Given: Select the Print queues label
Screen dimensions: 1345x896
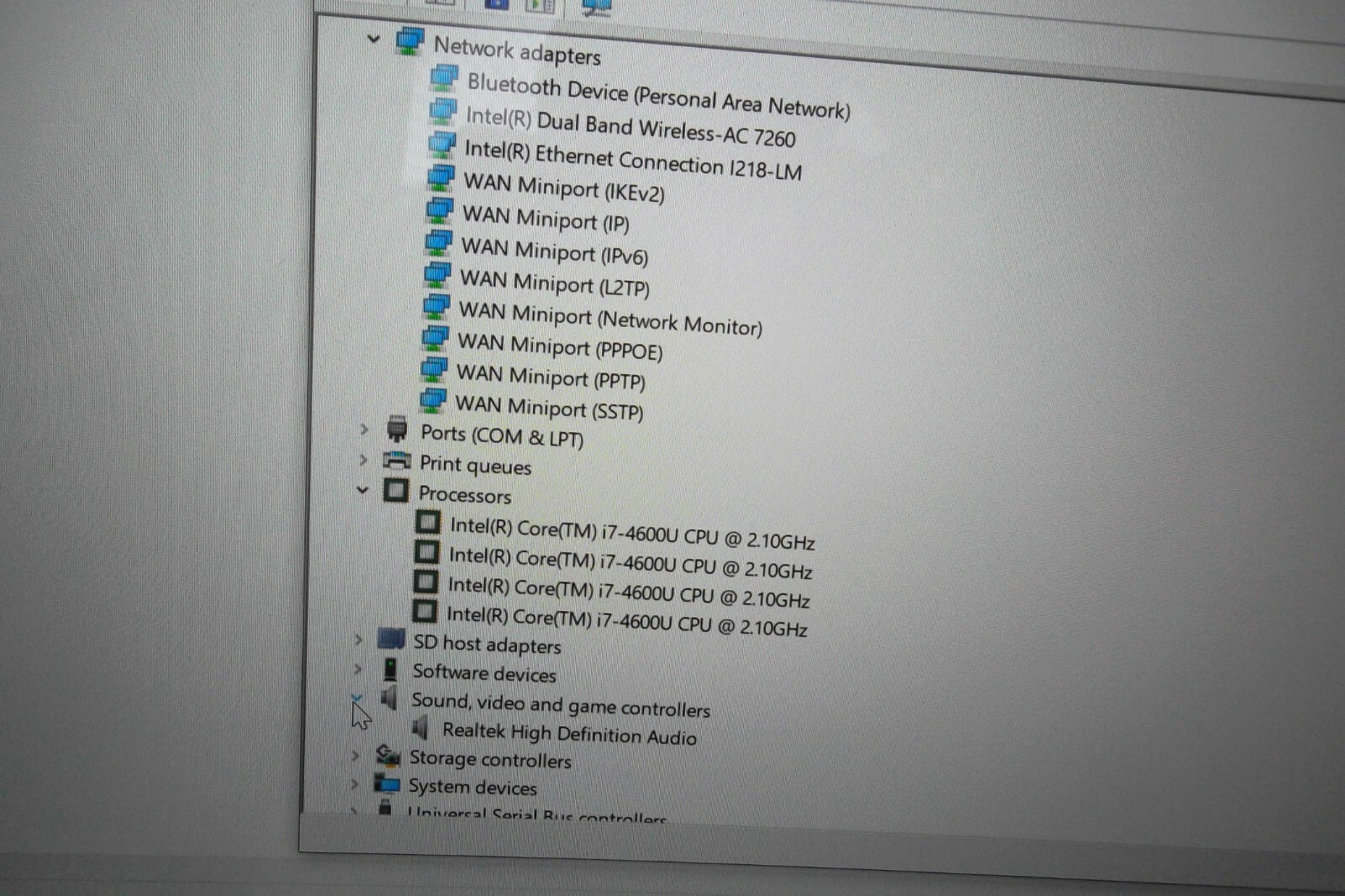Looking at the screenshot, I should tap(476, 465).
